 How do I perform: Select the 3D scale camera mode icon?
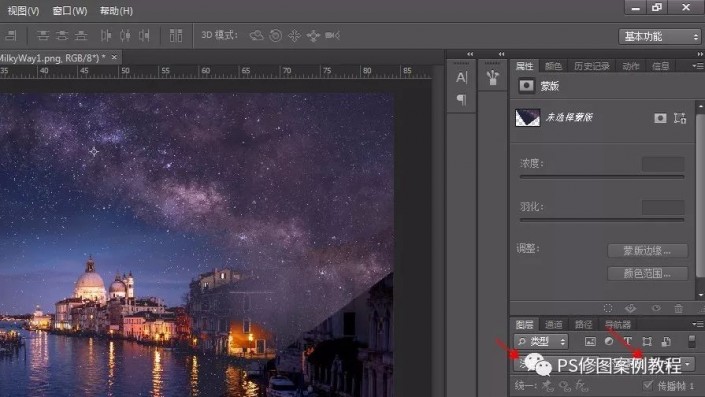click(x=332, y=35)
